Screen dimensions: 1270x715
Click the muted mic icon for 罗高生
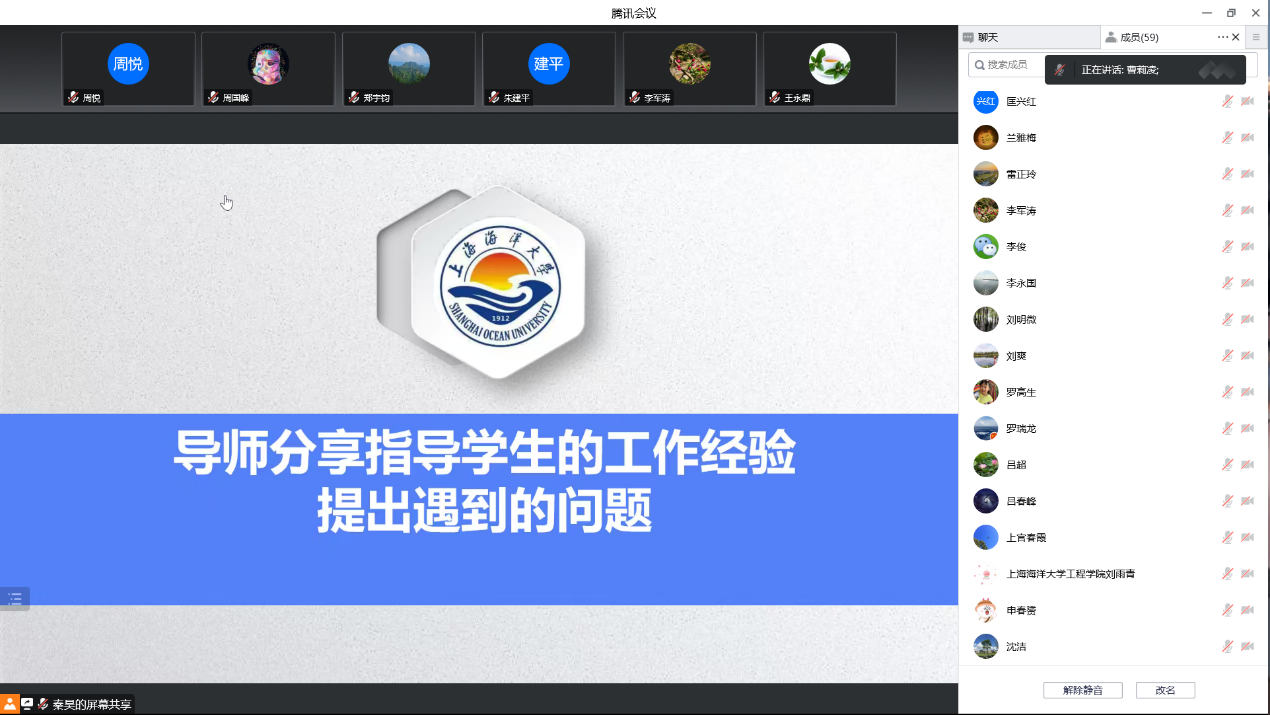click(x=1227, y=392)
